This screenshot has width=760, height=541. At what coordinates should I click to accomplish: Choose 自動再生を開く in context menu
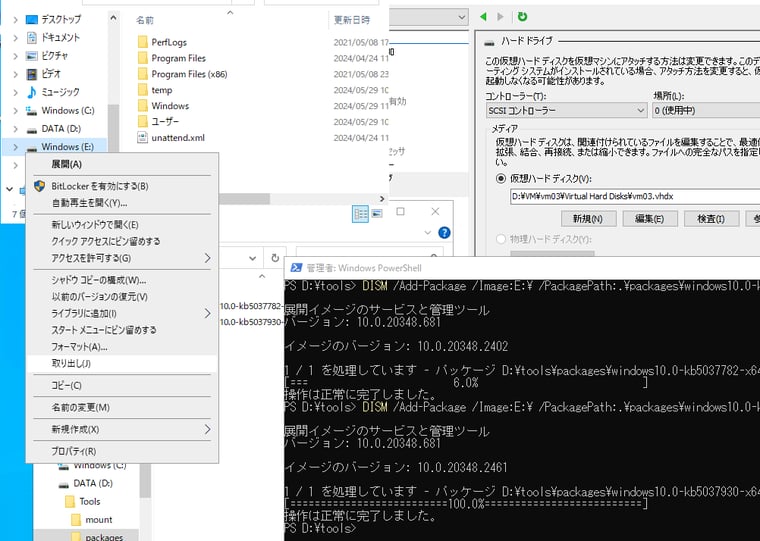[x=122, y=203]
